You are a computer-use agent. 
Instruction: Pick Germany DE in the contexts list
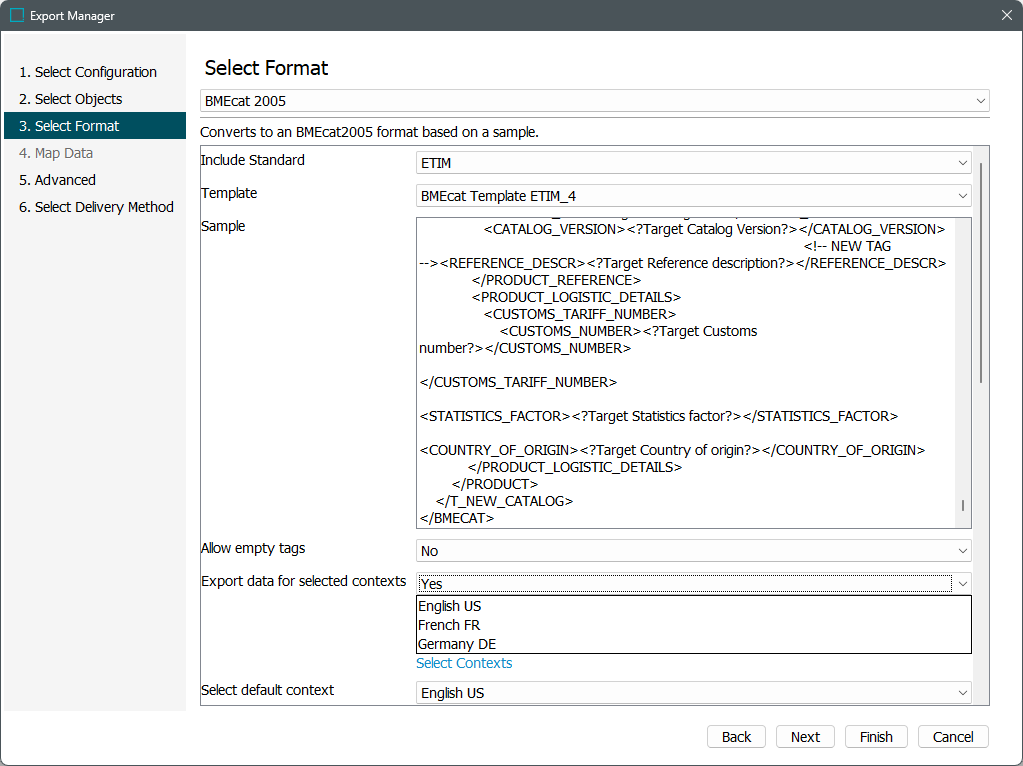(x=457, y=644)
